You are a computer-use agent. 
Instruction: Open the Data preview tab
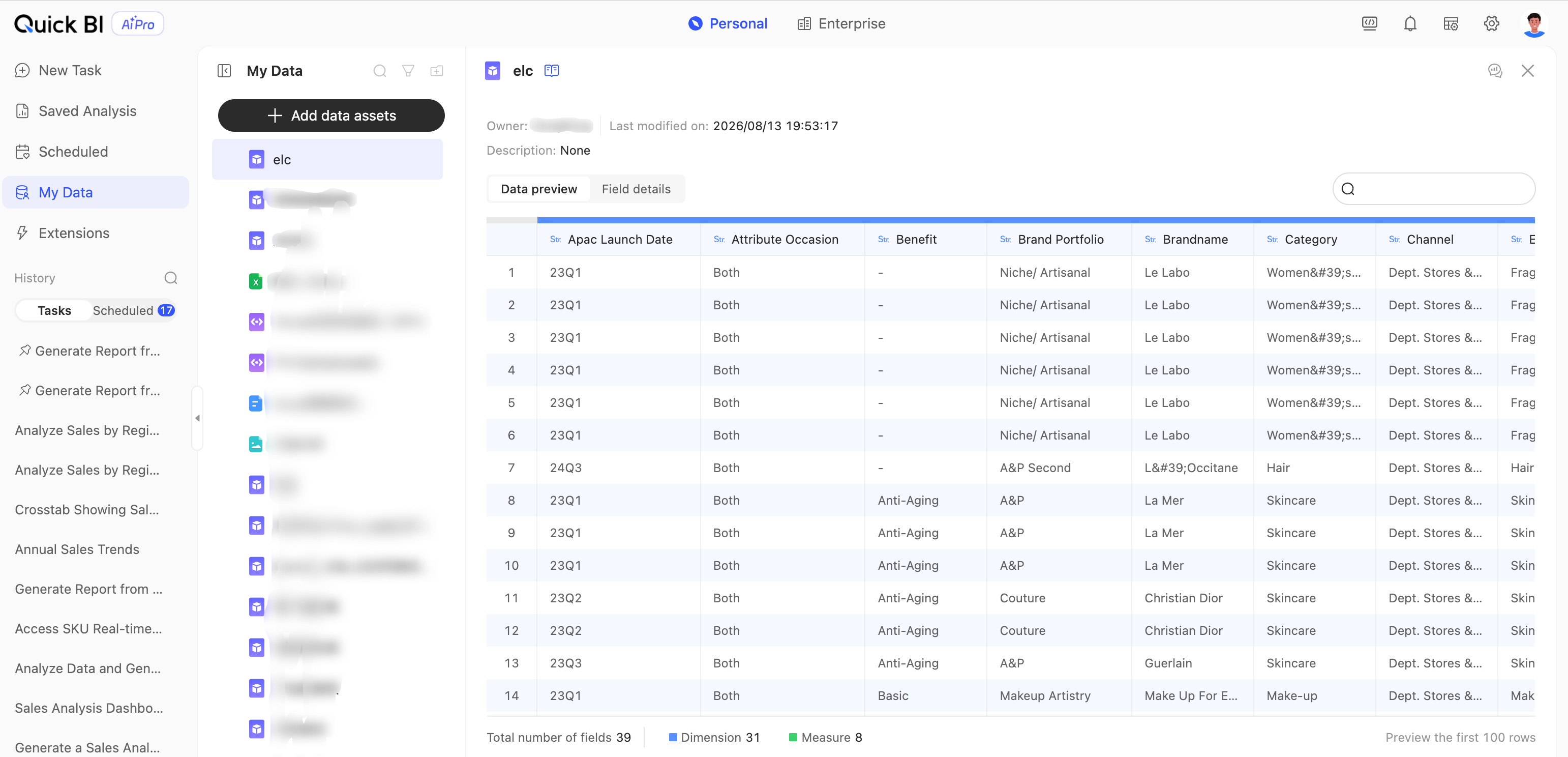[x=539, y=189]
